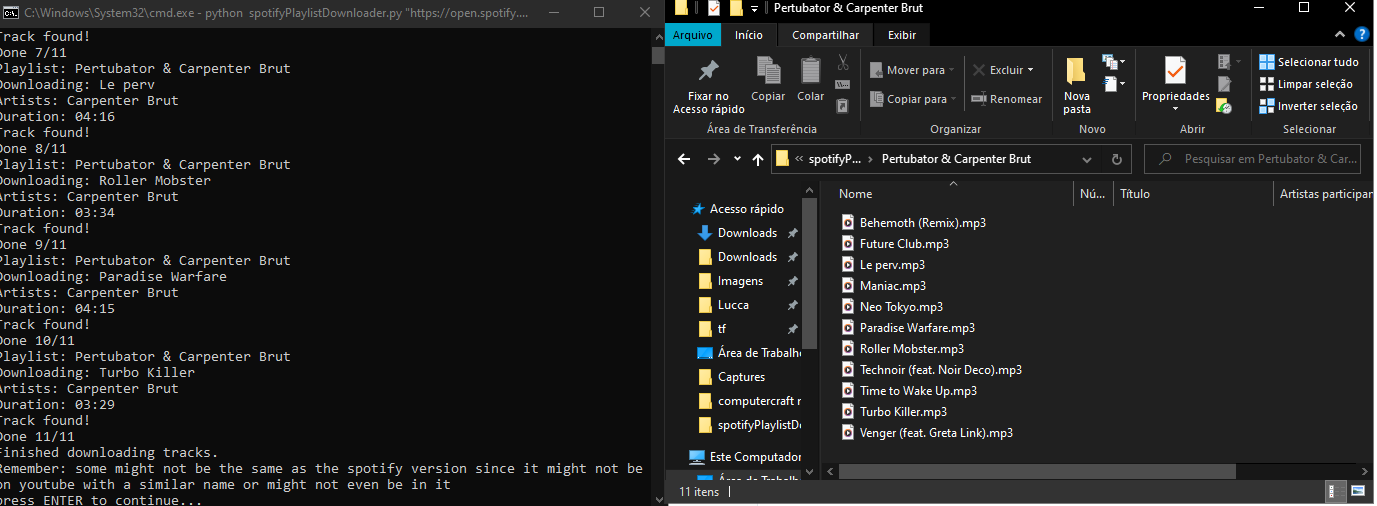Pin folder with Fixar no Acesso rápido

pyautogui.click(x=708, y=85)
